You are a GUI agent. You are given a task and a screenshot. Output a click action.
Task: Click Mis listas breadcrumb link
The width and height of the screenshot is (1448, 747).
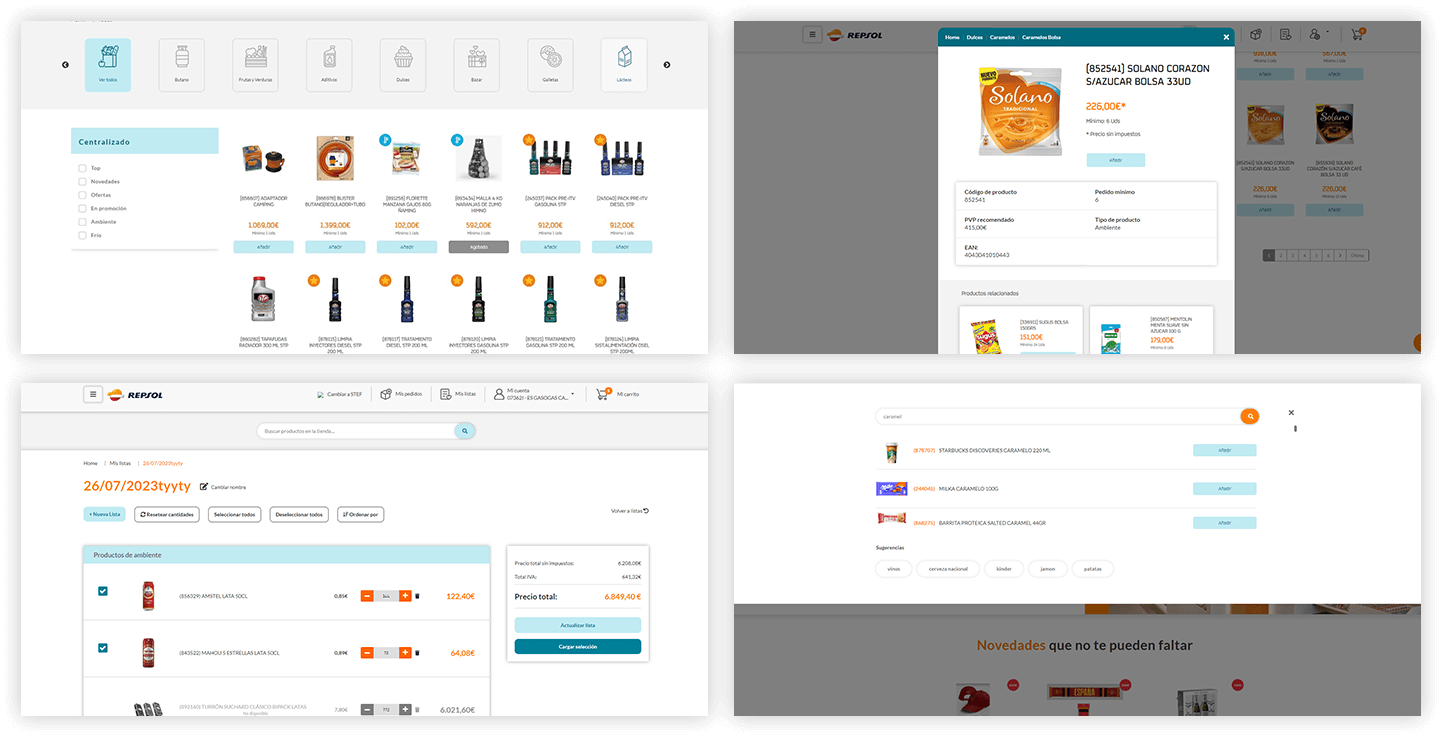tap(120, 463)
